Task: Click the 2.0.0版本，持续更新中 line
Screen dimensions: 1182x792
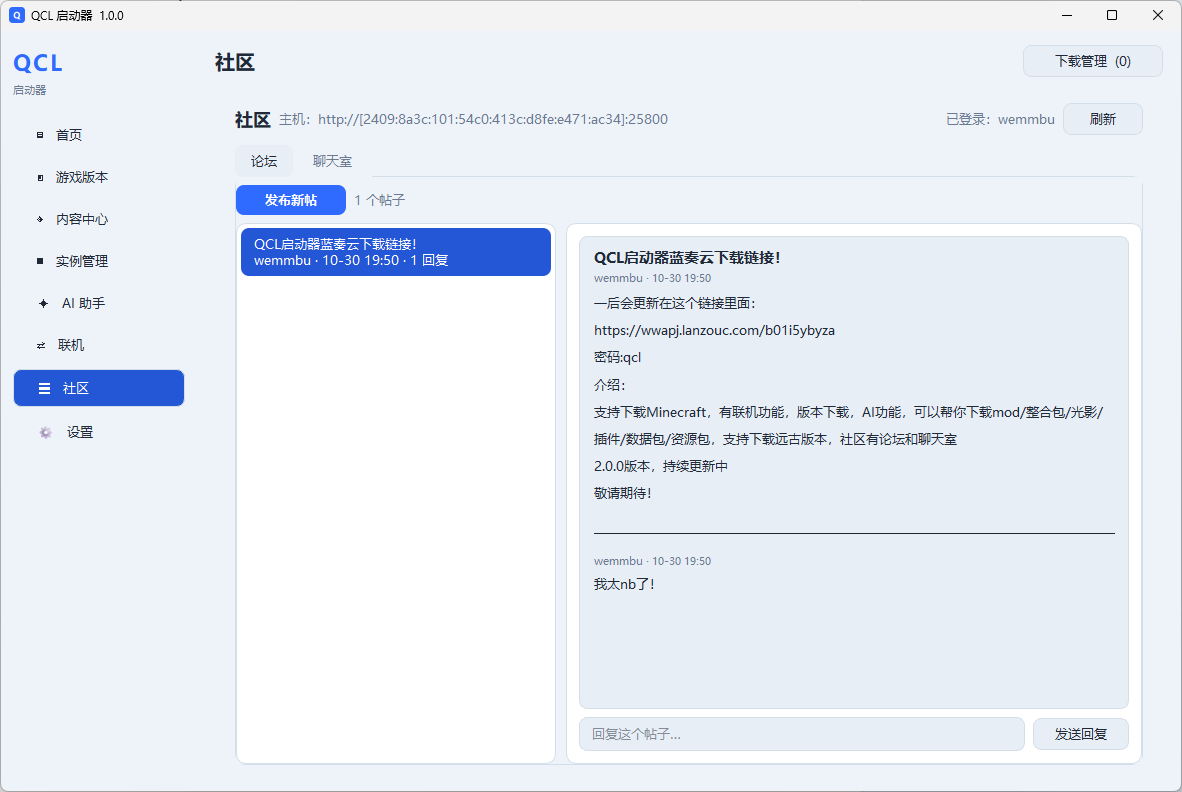Action: 661,466
